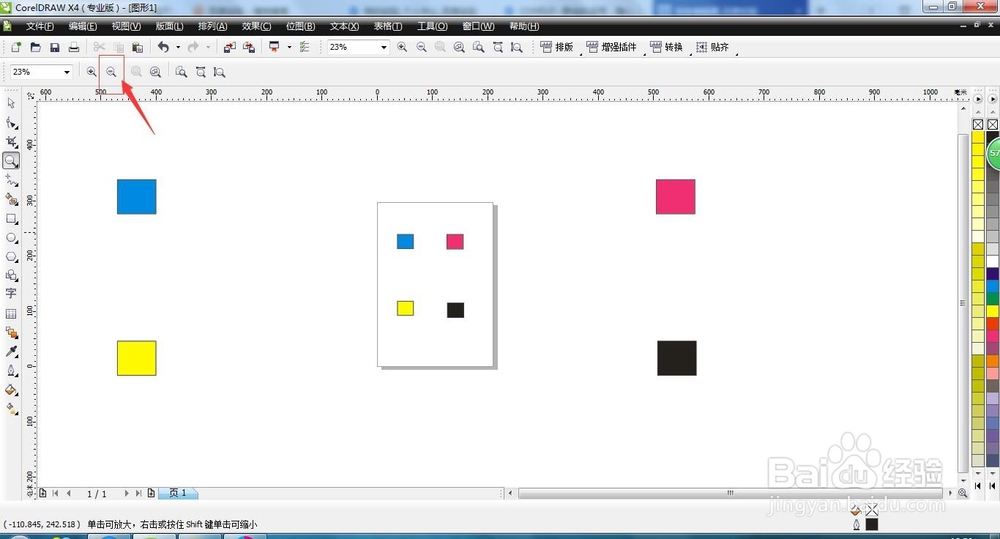The image size is (1000, 539).
Task: Select the Polygon tool
Action: (11, 256)
